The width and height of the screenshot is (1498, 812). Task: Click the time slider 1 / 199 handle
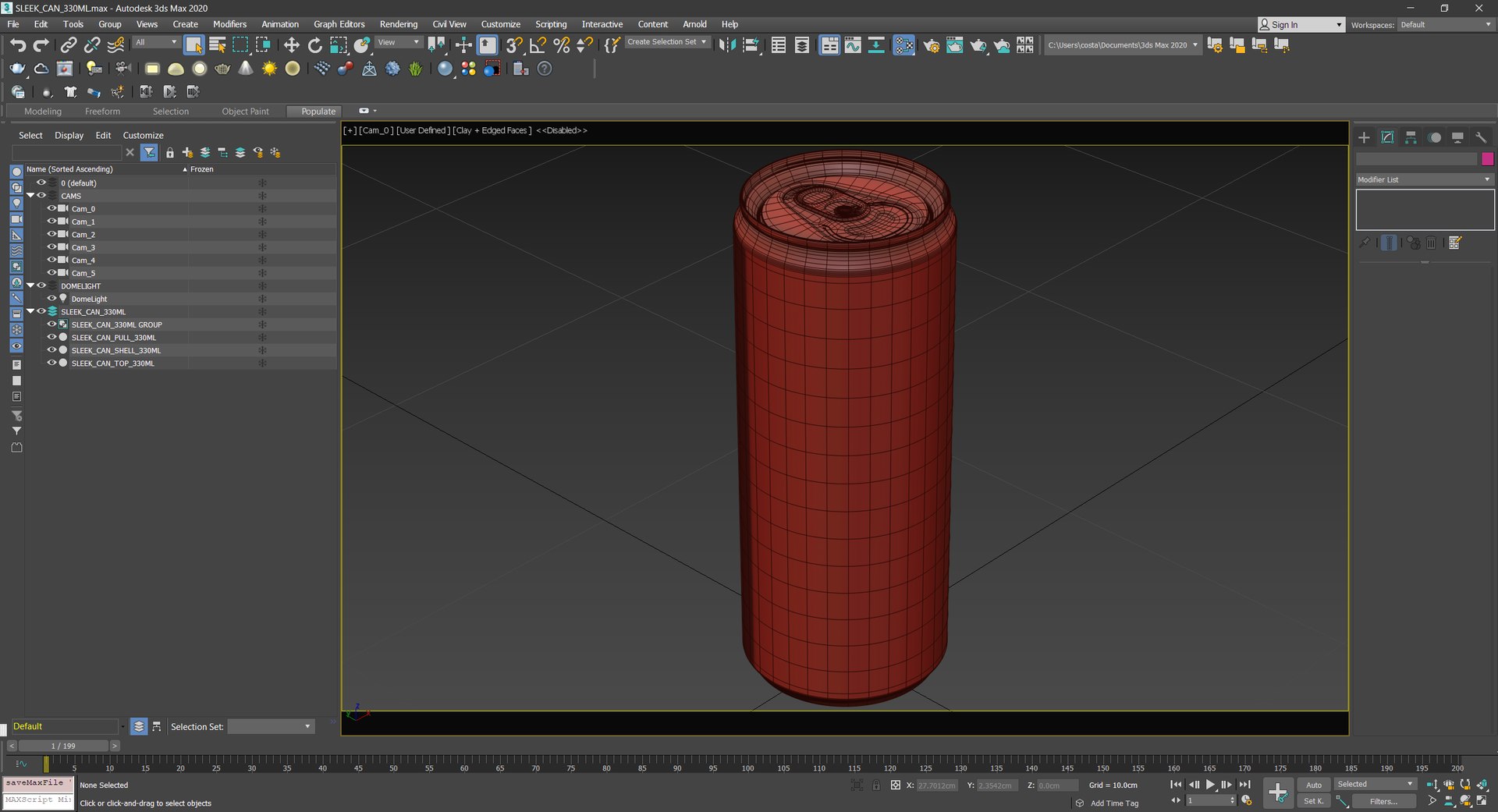[63, 746]
